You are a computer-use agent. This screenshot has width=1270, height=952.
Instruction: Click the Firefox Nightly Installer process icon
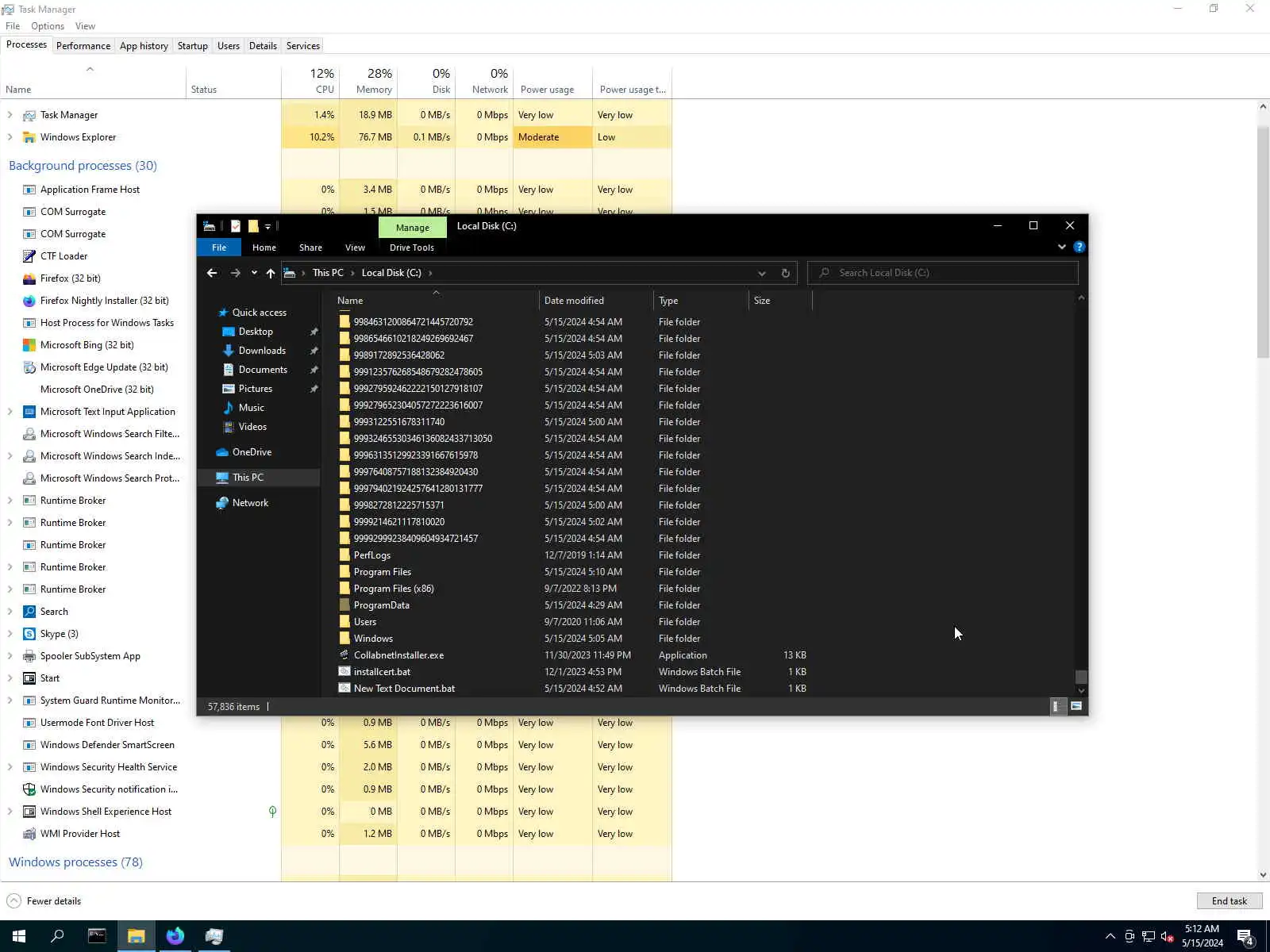(x=29, y=301)
